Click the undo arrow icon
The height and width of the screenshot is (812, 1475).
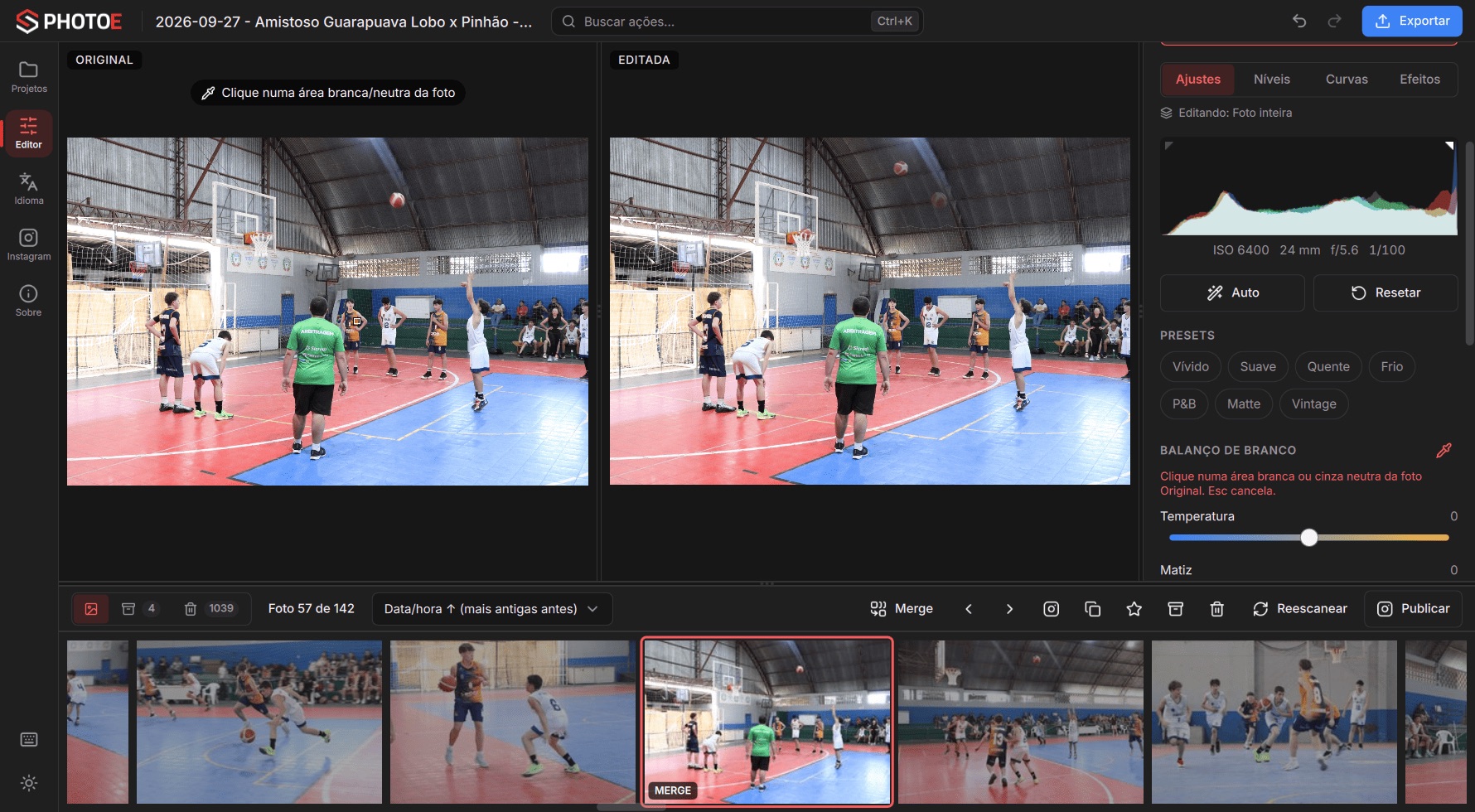[1299, 22]
